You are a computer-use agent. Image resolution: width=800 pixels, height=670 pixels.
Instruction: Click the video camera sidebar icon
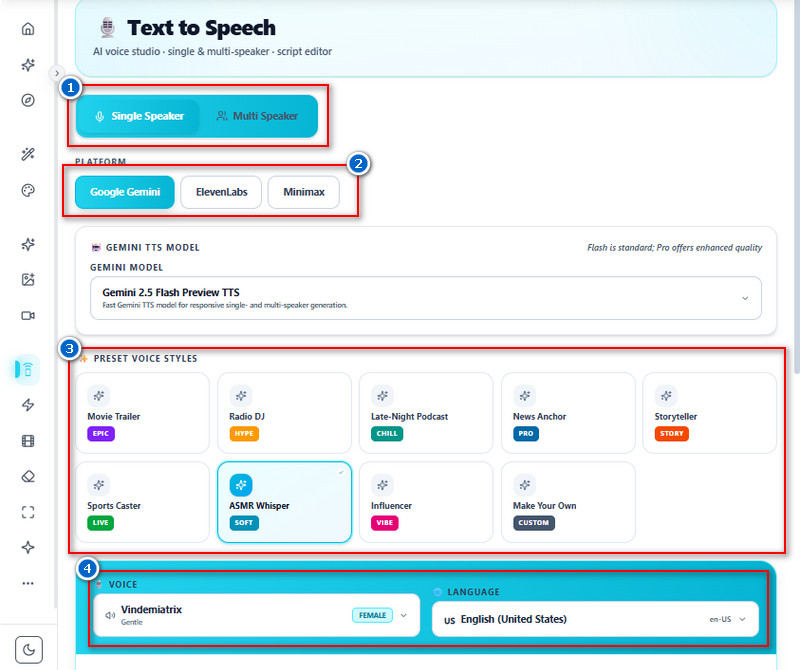pyautogui.click(x=28, y=316)
